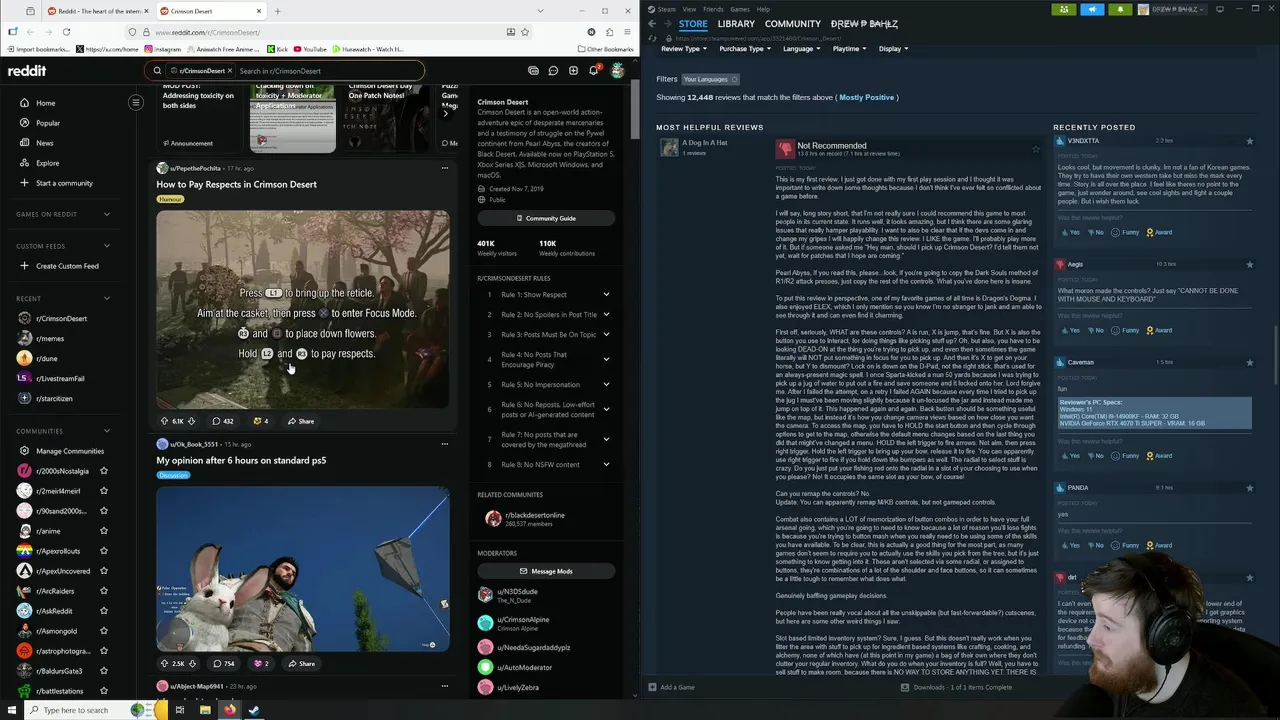This screenshot has height=720, width=1280.
Task: Open Steam Friends menu
Action: pos(713,9)
